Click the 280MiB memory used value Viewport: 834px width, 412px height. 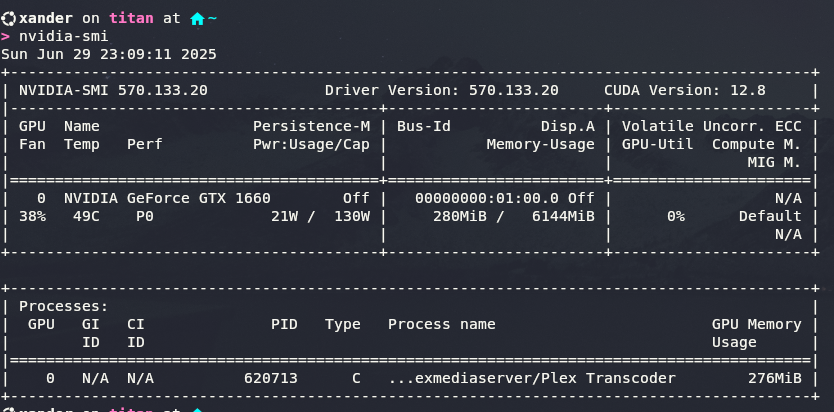click(460, 217)
